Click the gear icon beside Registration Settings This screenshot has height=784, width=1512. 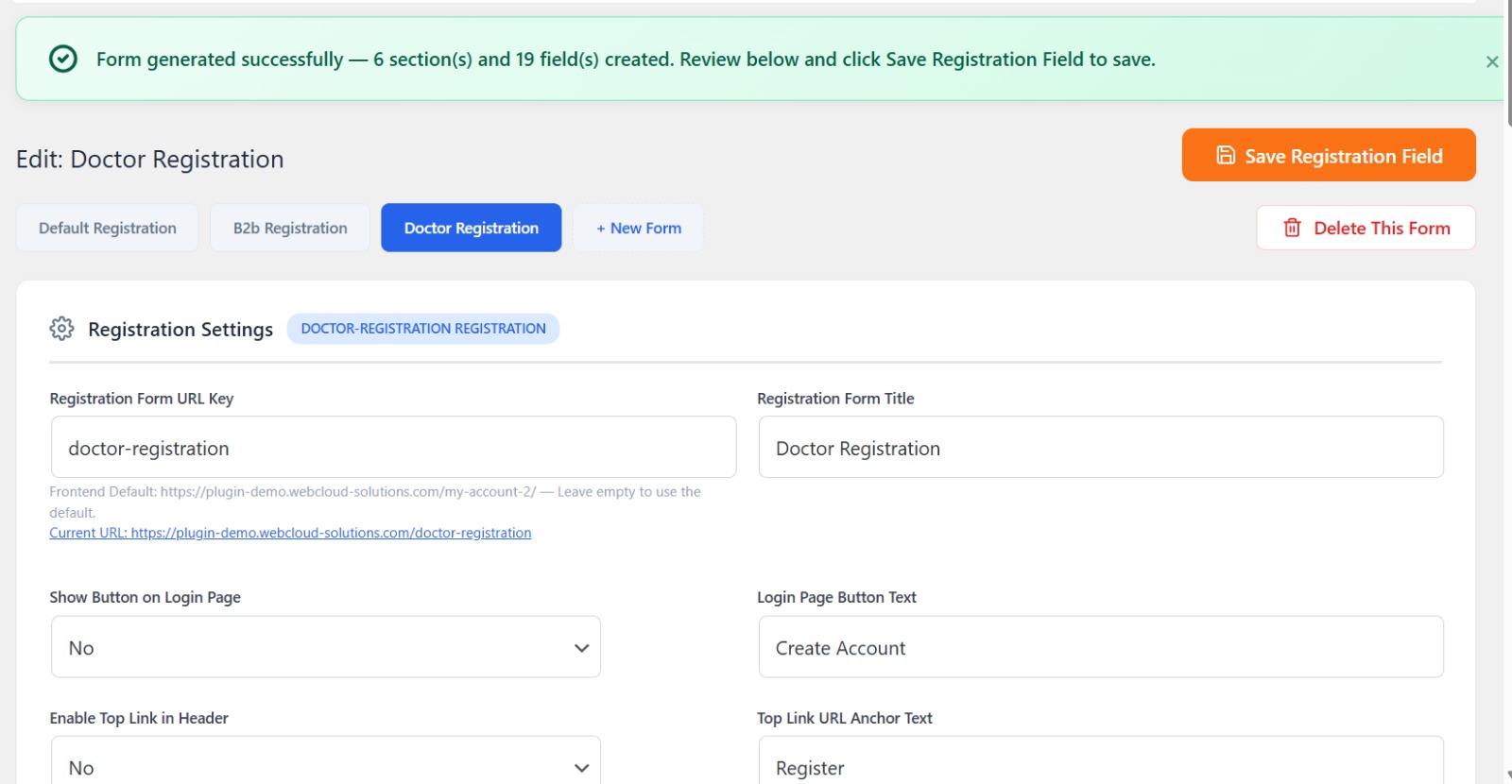(61, 329)
